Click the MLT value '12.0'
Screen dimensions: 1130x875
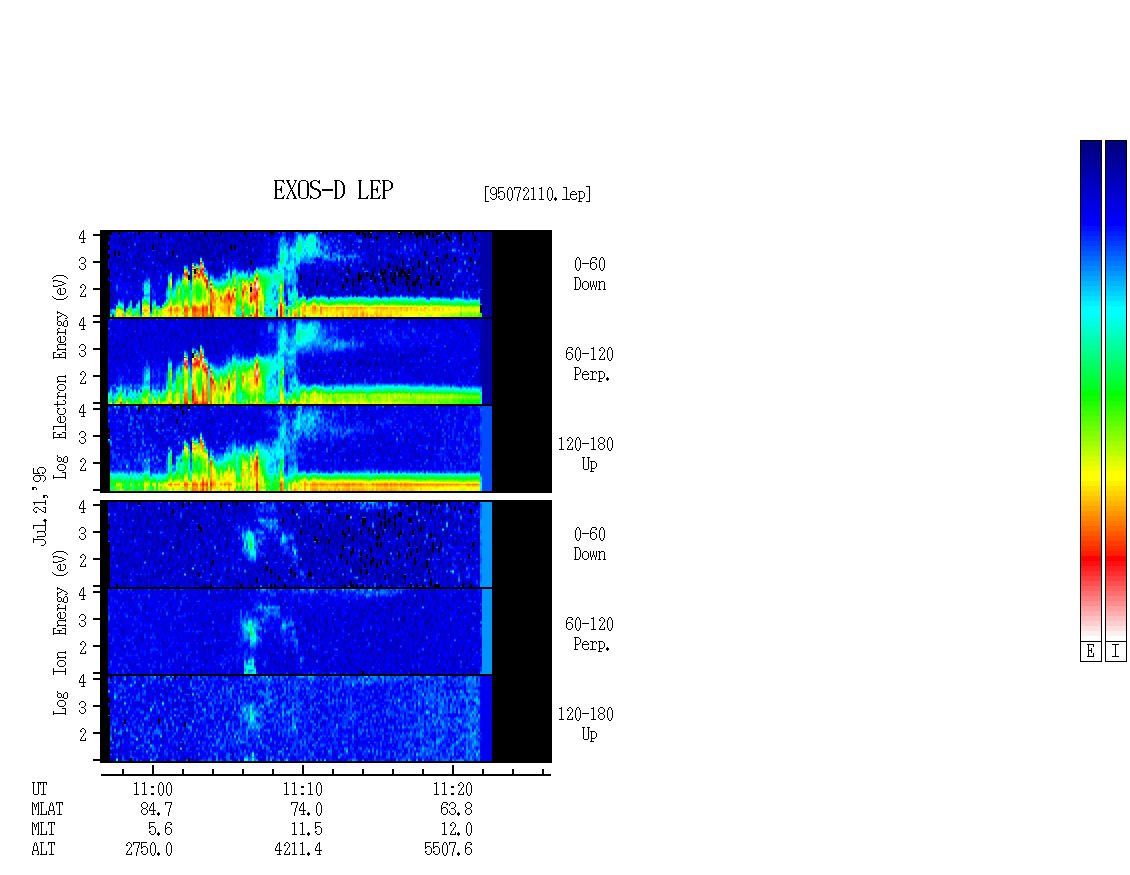click(456, 829)
